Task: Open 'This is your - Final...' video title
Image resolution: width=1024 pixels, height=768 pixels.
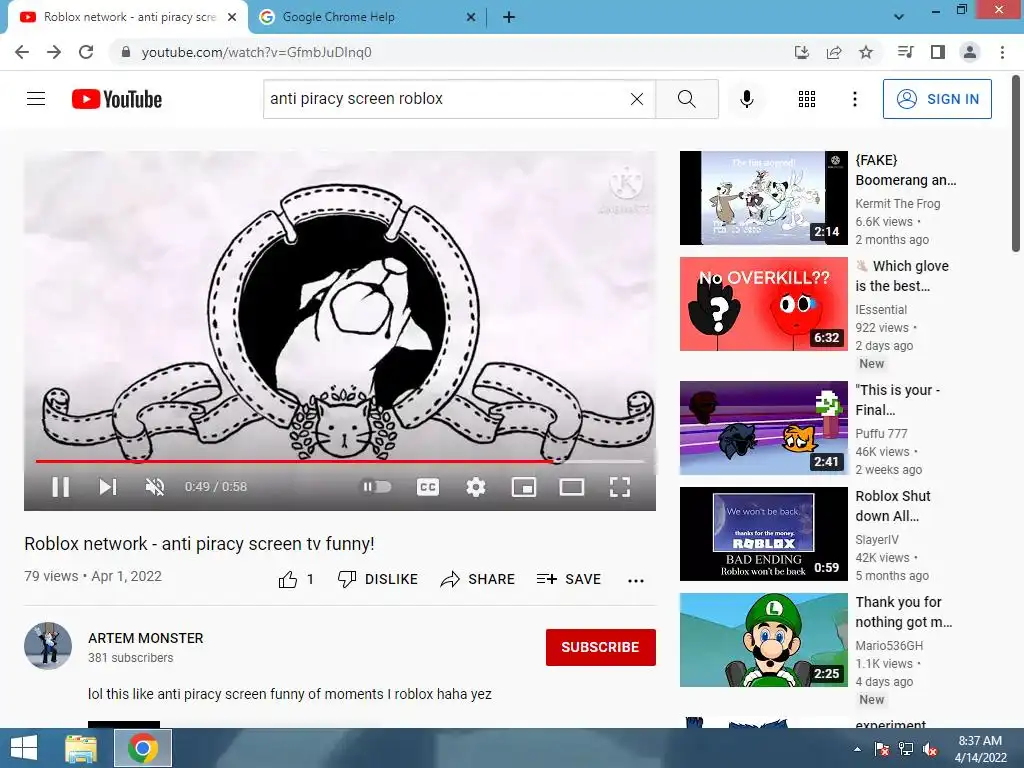Action: (x=898, y=400)
